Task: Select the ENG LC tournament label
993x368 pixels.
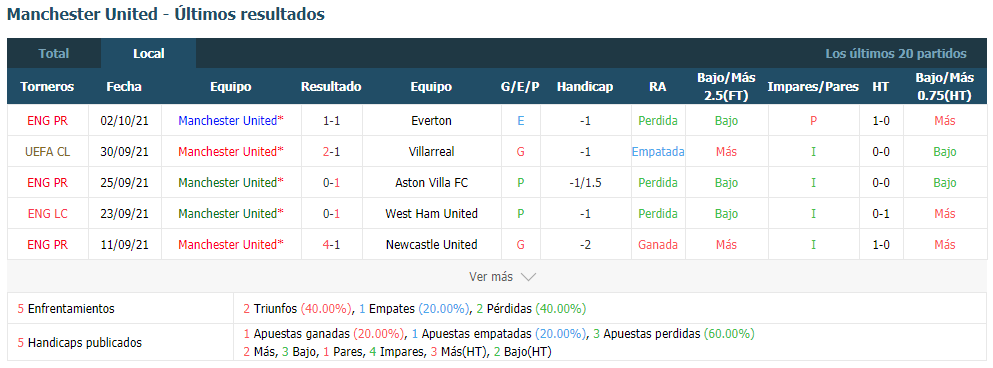Action: (x=47, y=213)
